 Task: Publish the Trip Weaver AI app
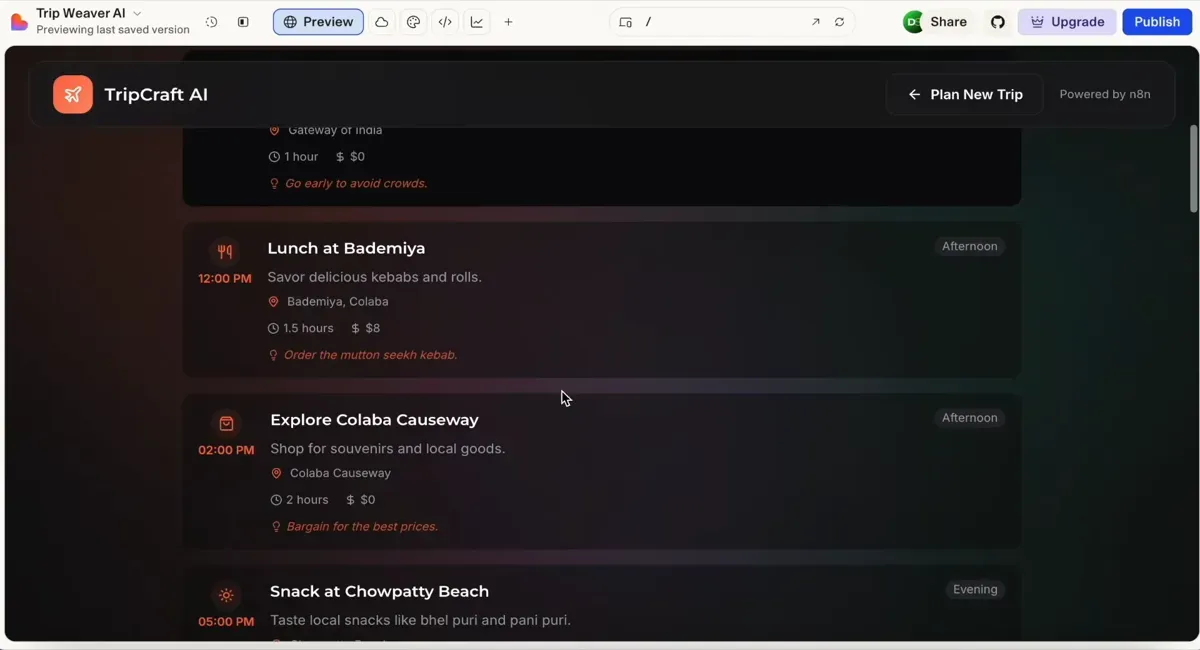click(x=1156, y=21)
